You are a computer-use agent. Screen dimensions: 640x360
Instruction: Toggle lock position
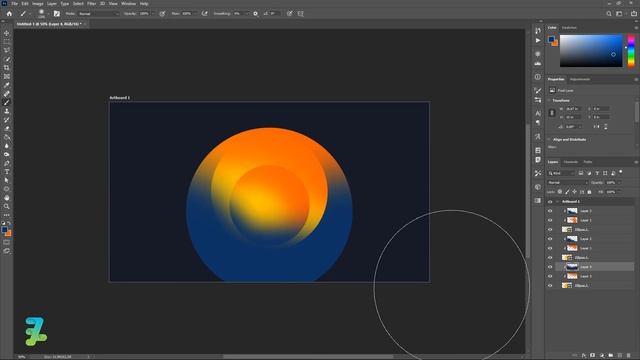(574, 192)
